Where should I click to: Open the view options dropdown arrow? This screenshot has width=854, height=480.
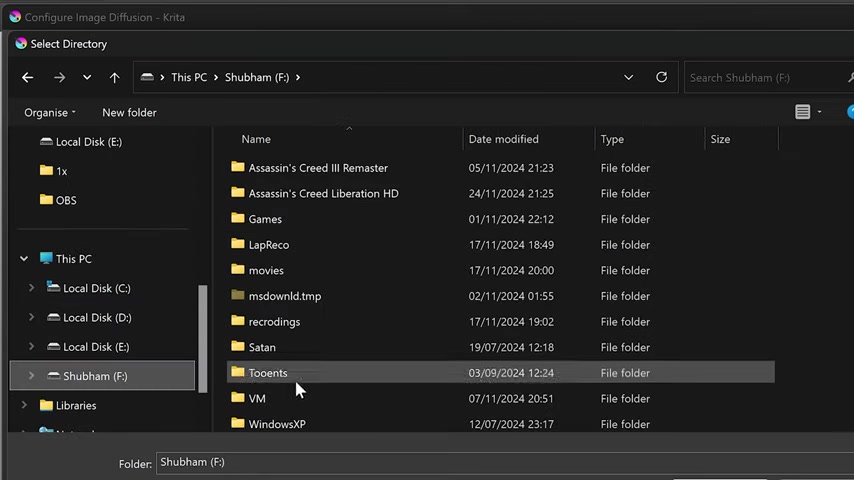pos(819,112)
